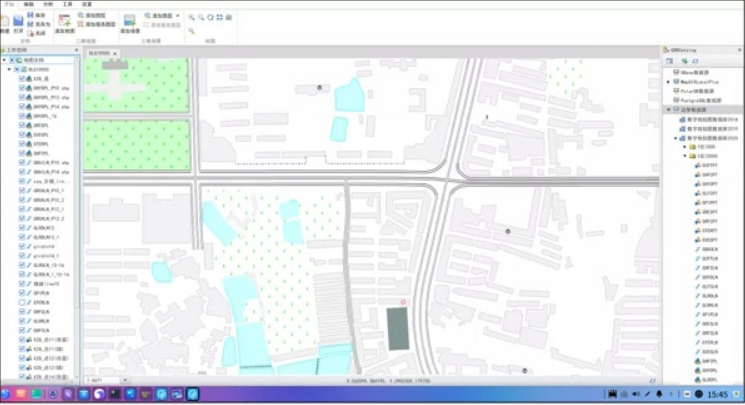The width and height of the screenshot is (745, 405).
Task: Toggle the GVEGPL layer visibility checkbox
Action: [22, 135]
